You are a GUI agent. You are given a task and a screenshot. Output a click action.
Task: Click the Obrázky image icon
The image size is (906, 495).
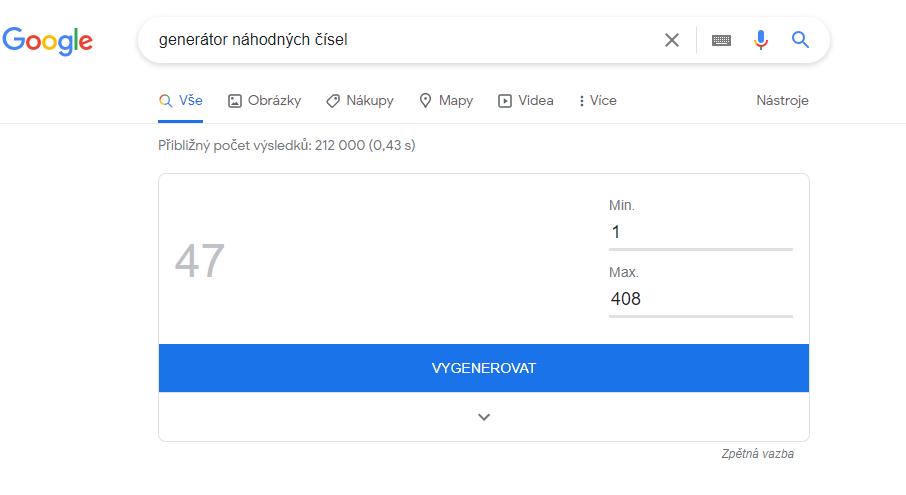click(x=235, y=101)
